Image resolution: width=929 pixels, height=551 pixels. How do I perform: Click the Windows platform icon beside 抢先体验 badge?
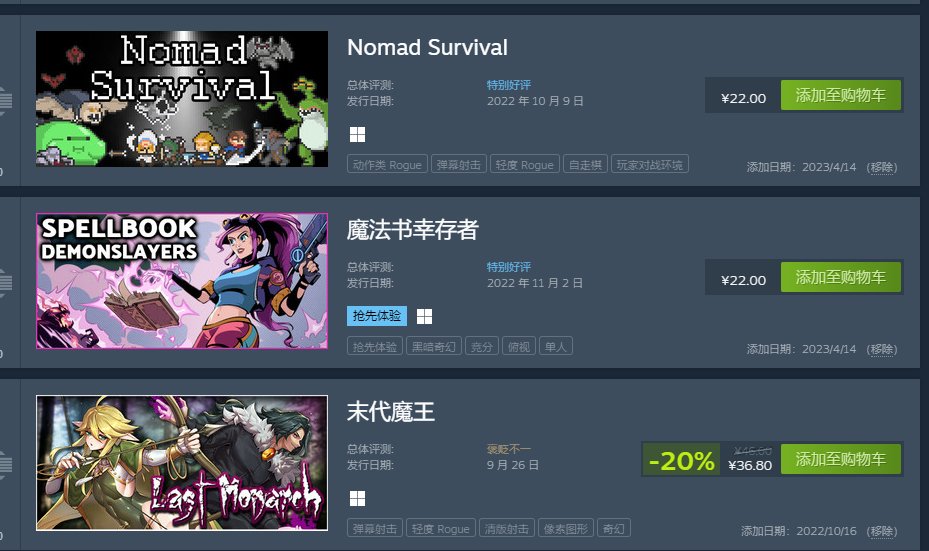click(424, 316)
